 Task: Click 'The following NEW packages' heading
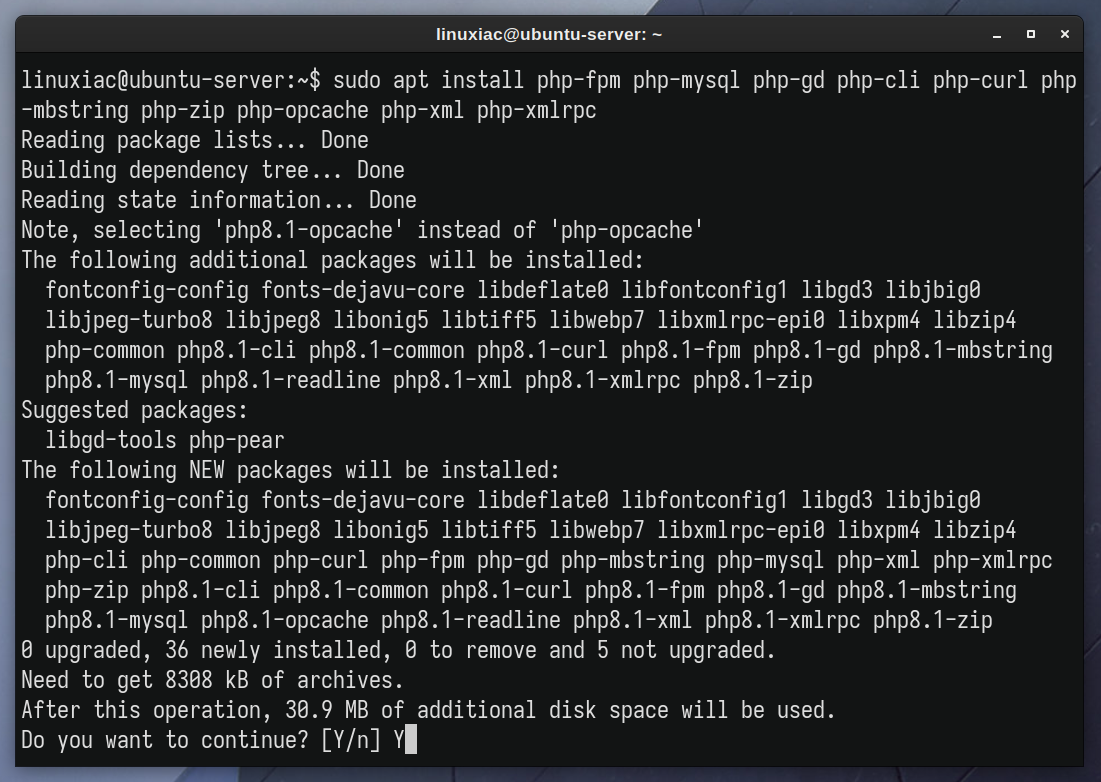click(290, 470)
